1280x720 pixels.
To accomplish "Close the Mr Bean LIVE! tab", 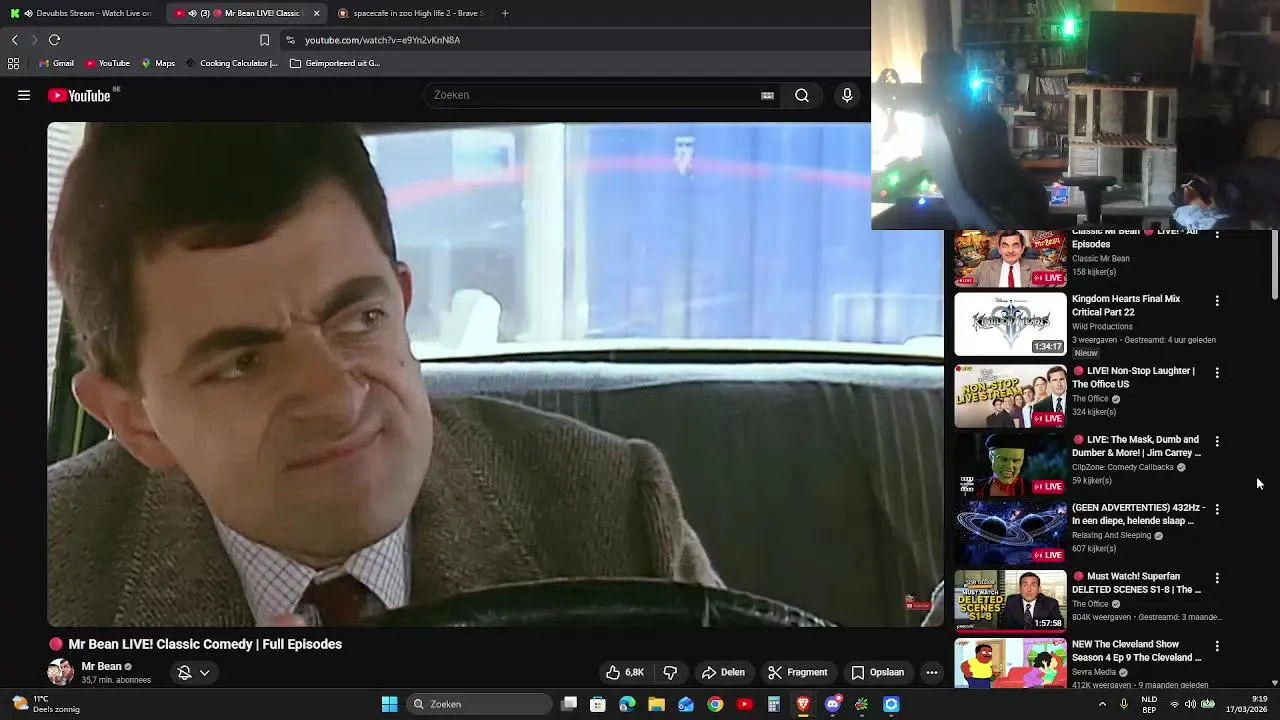I will coord(317,13).
